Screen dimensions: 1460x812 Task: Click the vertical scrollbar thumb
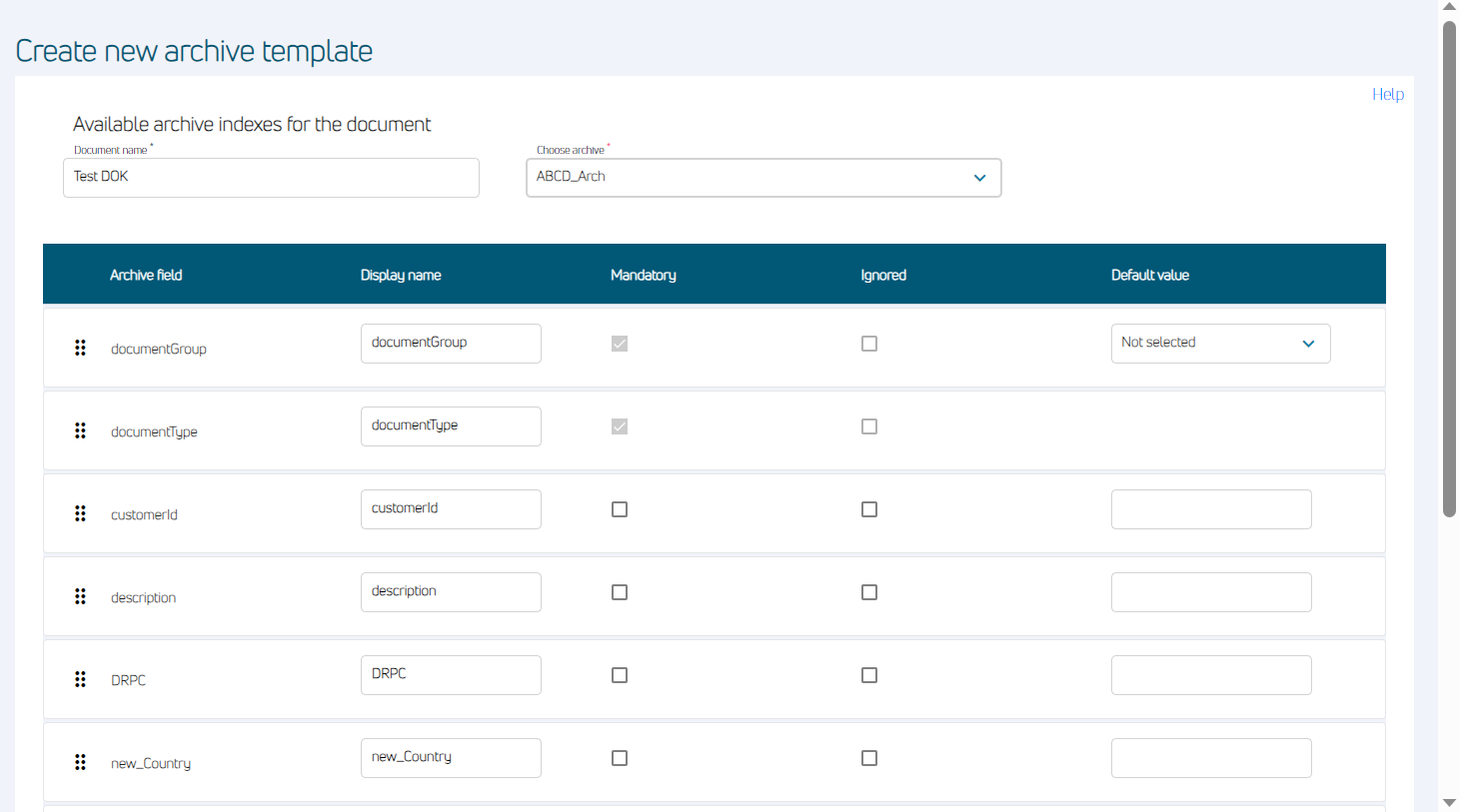click(x=1449, y=270)
